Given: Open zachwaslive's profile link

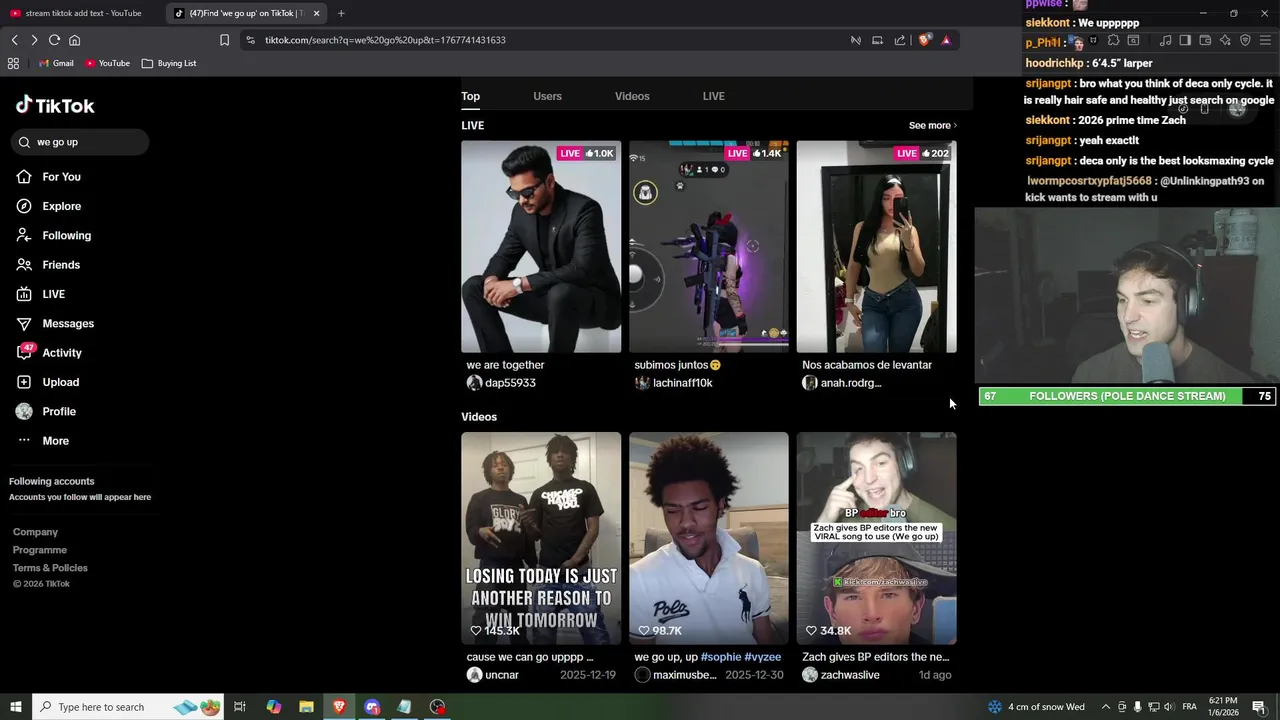Looking at the screenshot, I should click(x=841, y=675).
